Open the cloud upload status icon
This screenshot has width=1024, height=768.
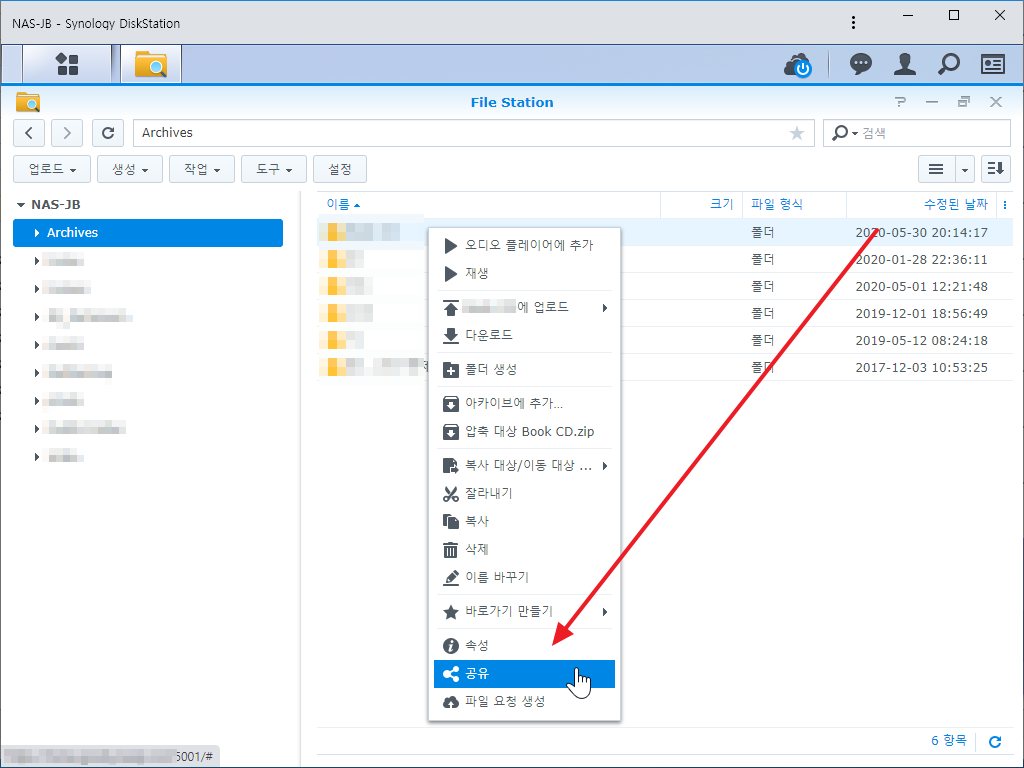(798, 65)
